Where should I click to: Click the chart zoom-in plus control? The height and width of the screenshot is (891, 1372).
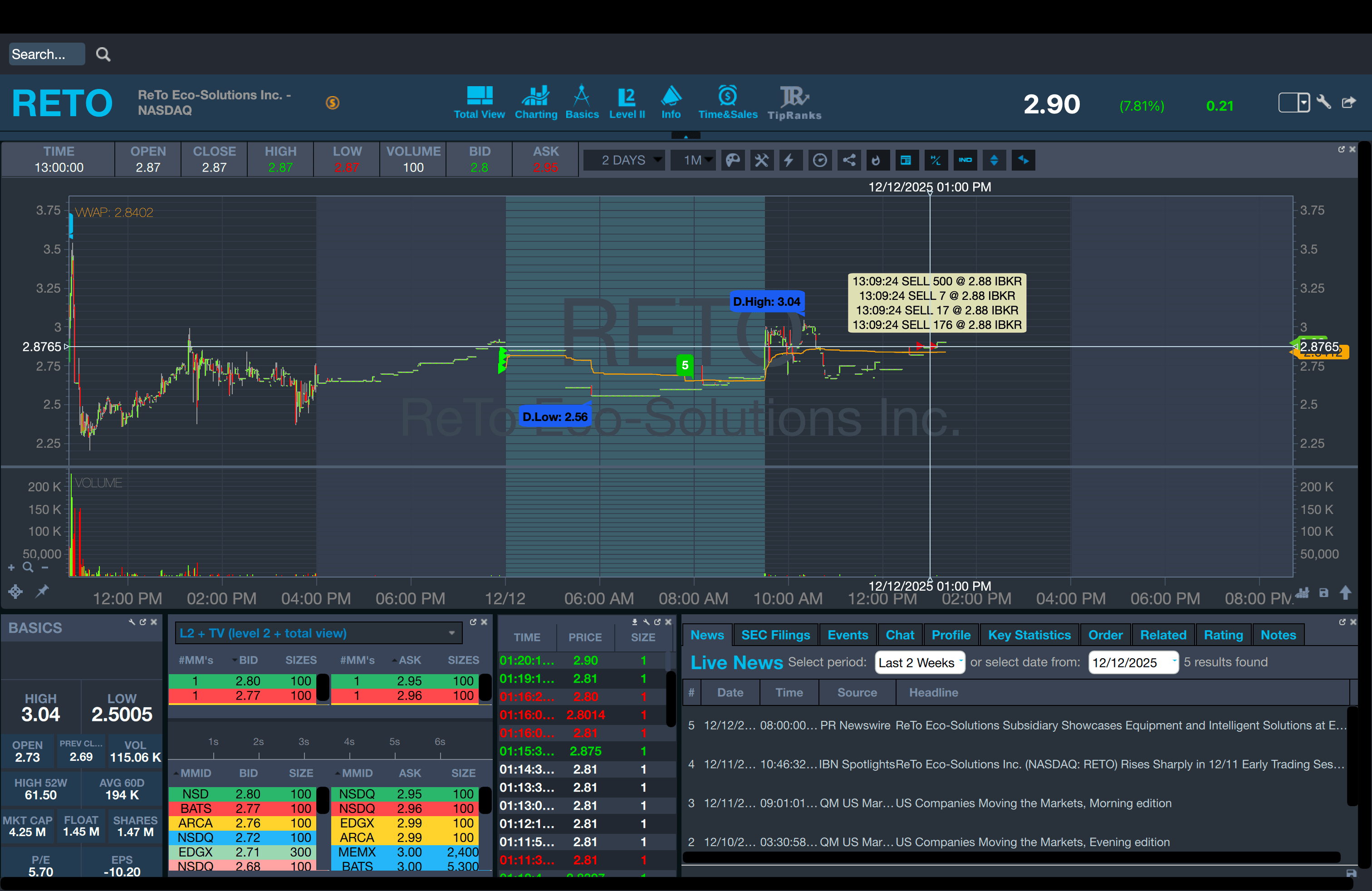[11, 568]
